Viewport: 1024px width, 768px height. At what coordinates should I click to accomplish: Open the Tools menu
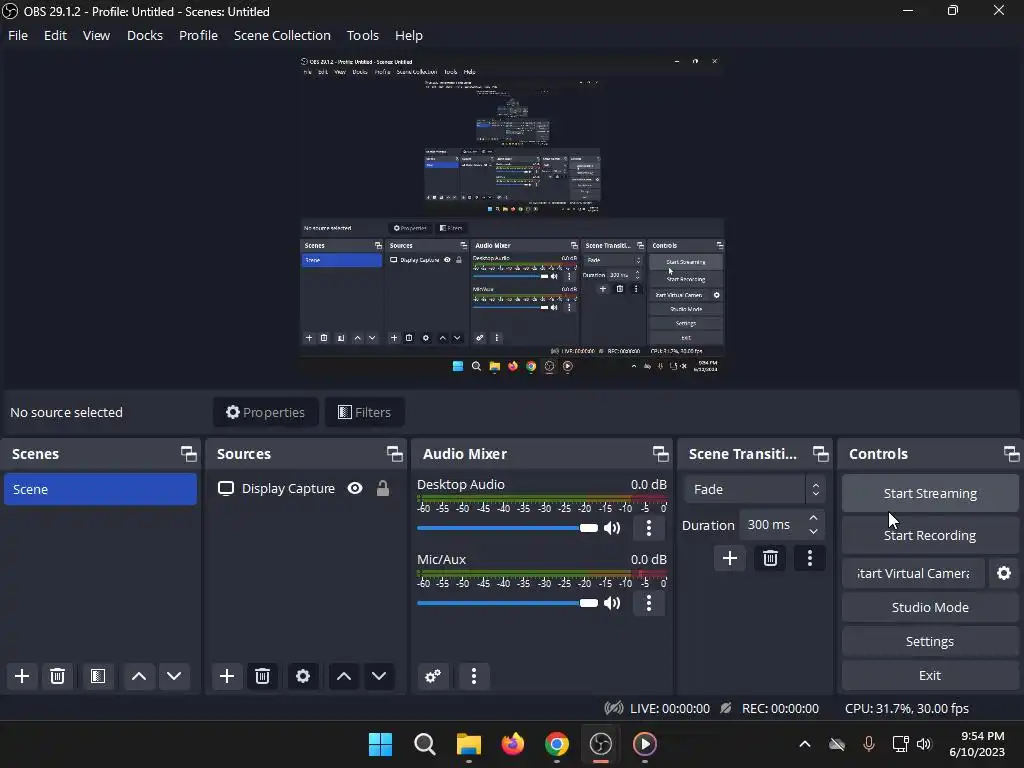pyautogui.click(x=362, y=35)
